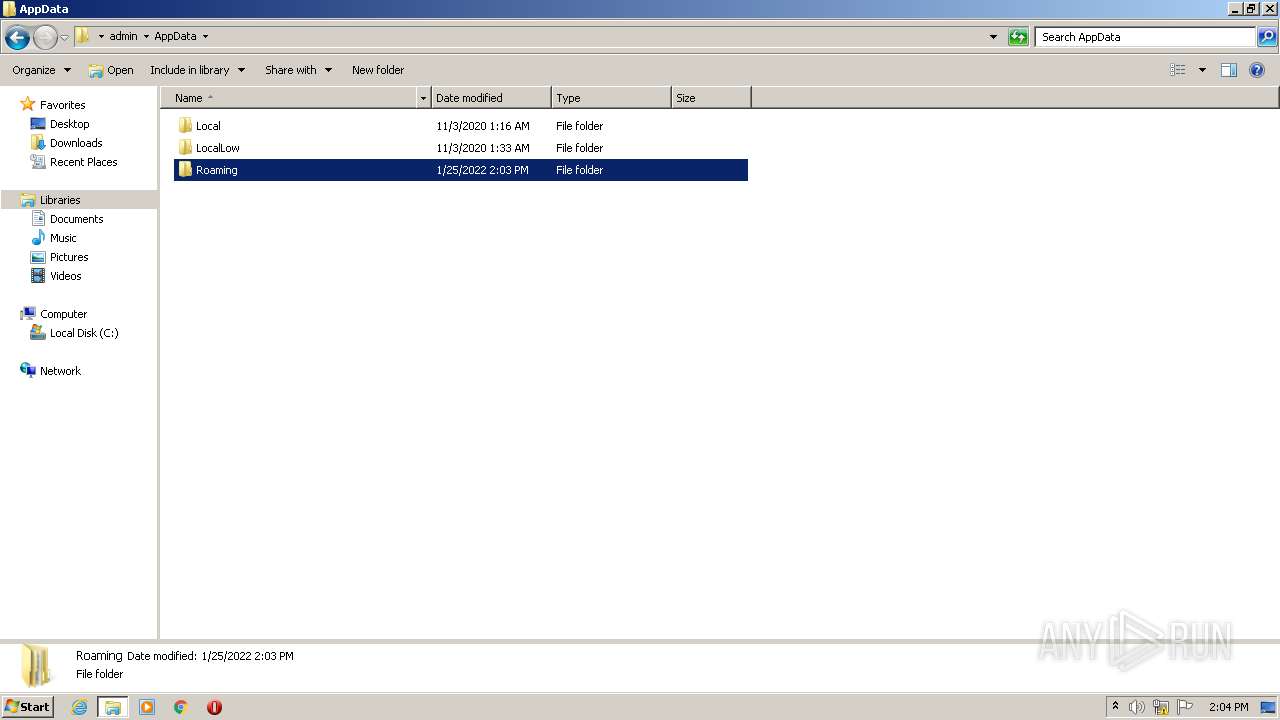Open the Music library
The width and height of the screenshot is (1280, 720).
point(63,238)
